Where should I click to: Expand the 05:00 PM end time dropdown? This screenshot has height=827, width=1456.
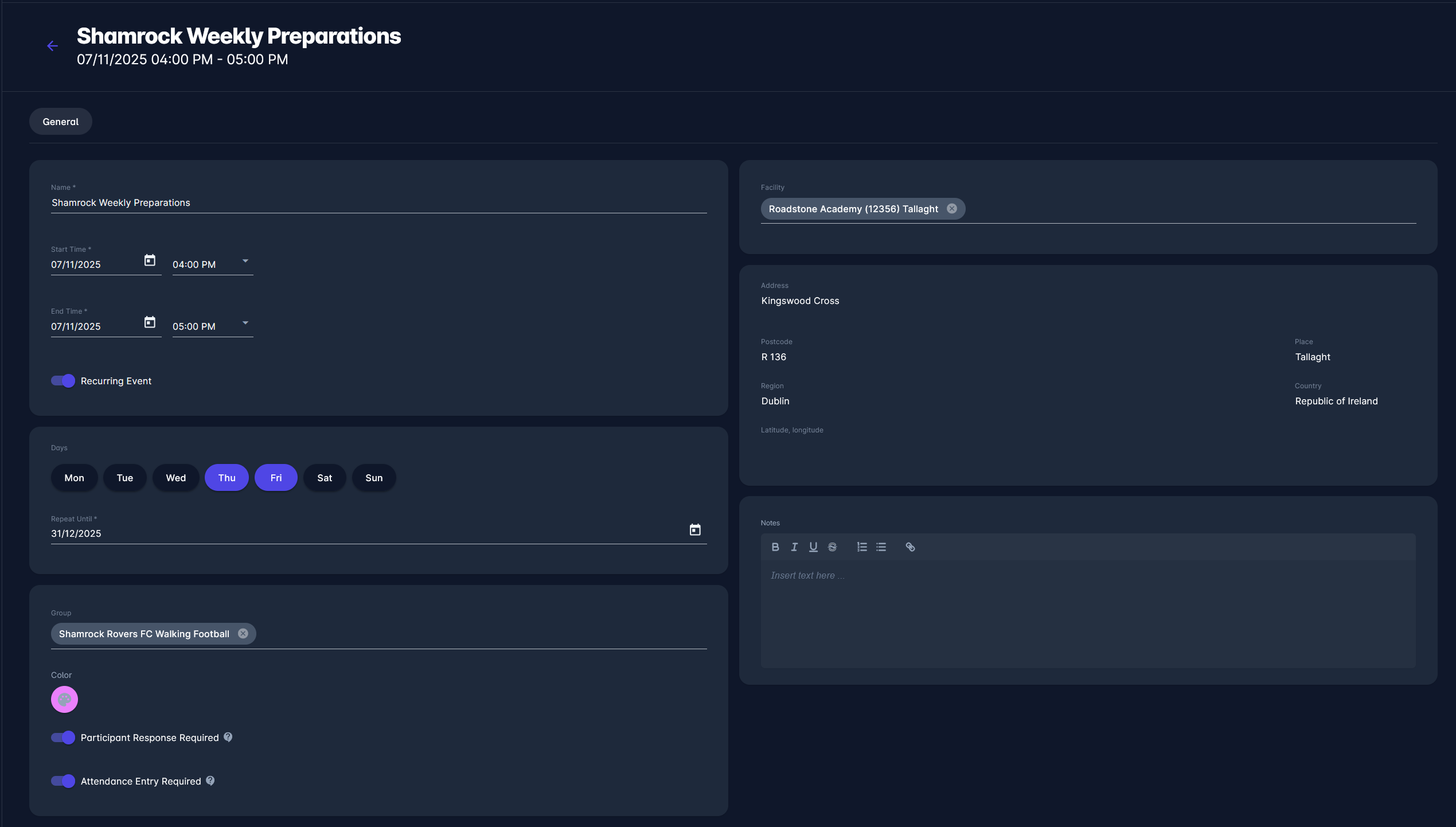[x=245, y=323]
